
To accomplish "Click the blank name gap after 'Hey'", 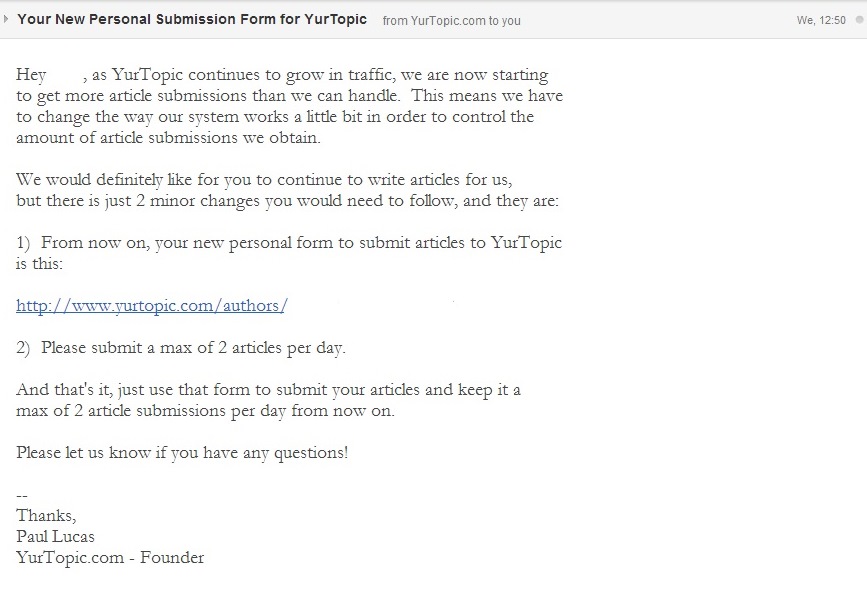I will (x=65, y=75).
